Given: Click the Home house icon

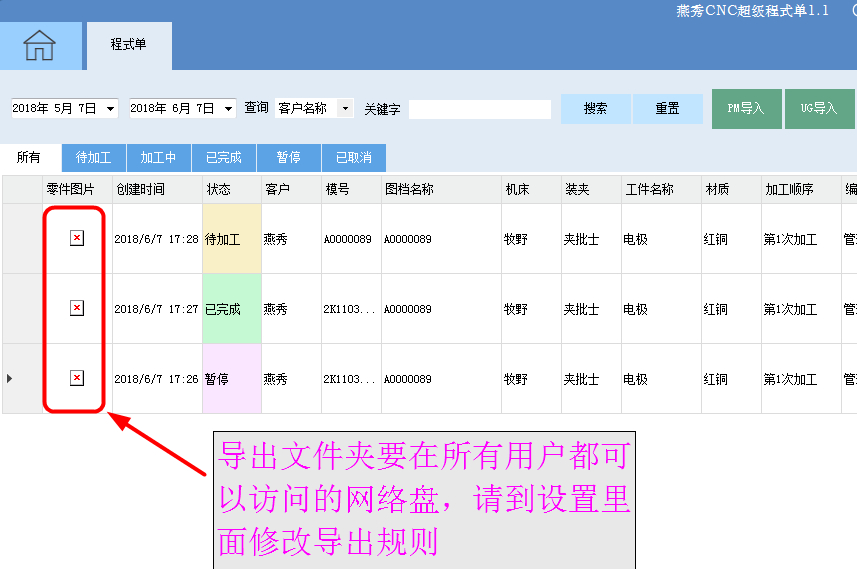Looking at the screenshot, I should pyautogui.click(x=40, y=46).
